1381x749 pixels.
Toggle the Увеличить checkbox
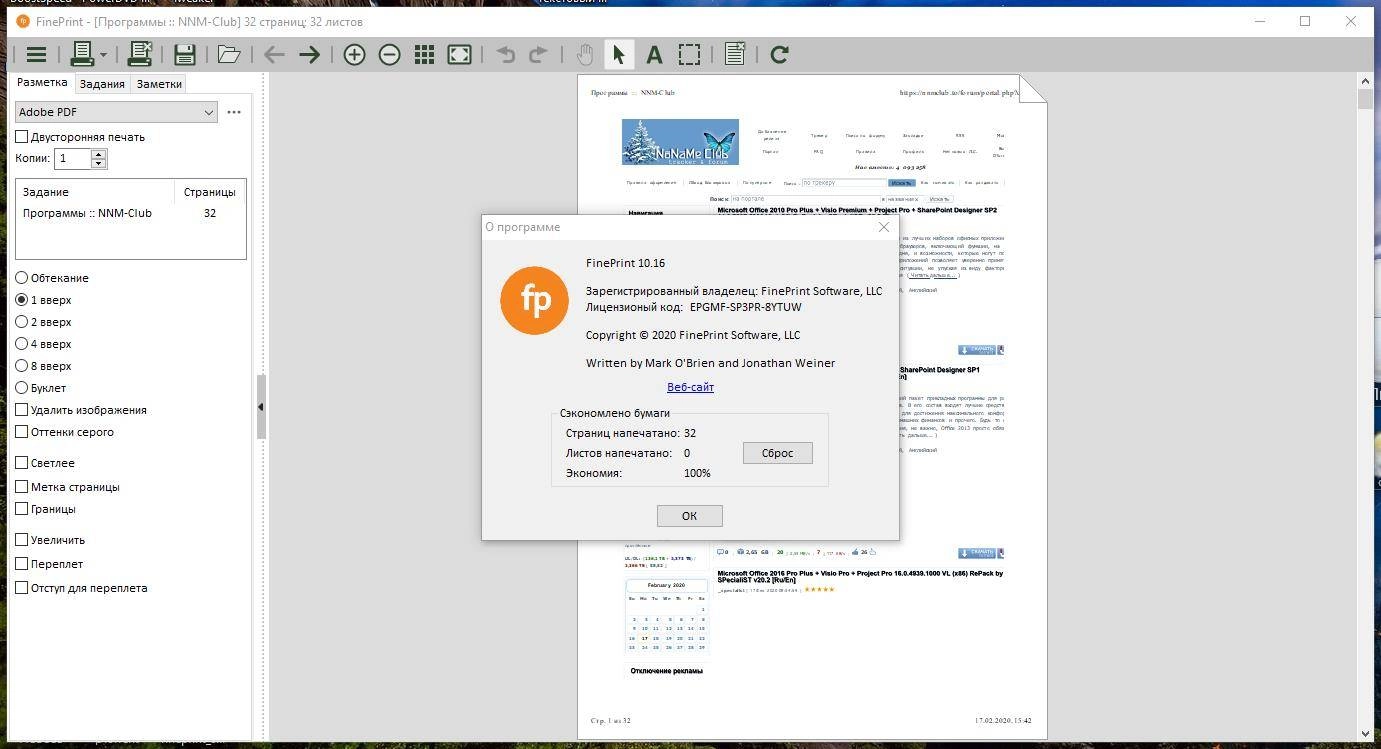(x=22, y=540)
